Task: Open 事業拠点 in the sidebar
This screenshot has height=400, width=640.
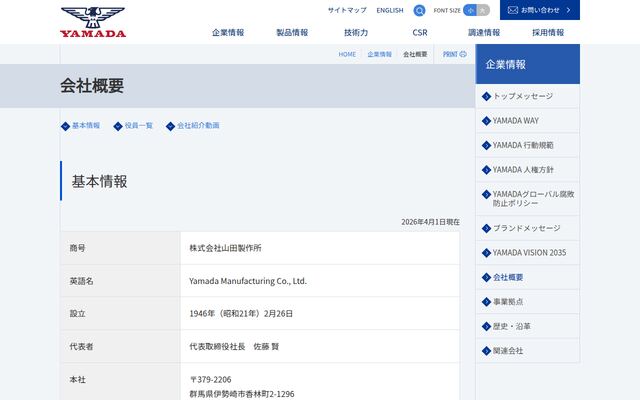Action: pyautogui.click(x=527, y=302)
